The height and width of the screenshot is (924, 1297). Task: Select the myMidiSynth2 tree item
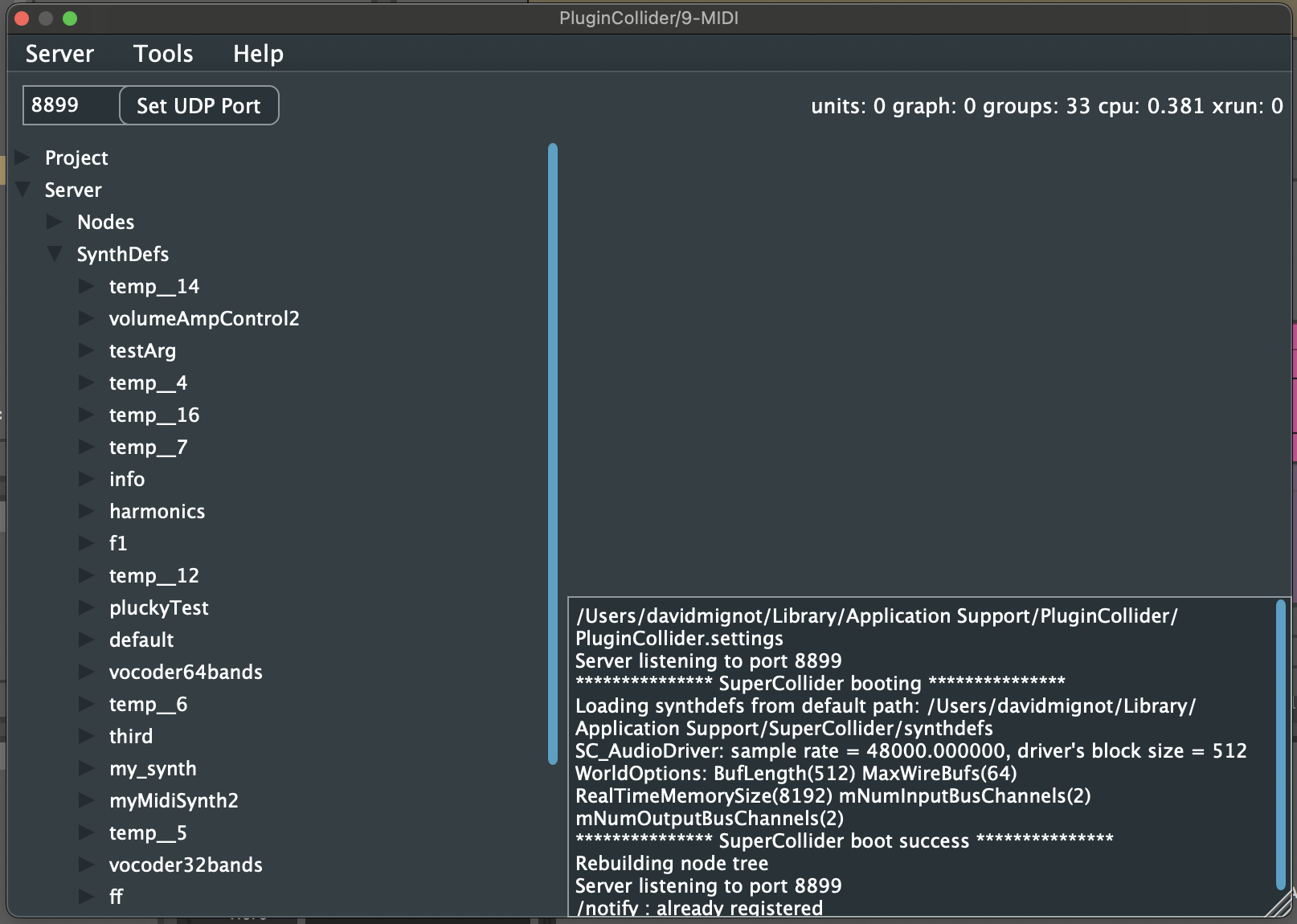(174, 801)
